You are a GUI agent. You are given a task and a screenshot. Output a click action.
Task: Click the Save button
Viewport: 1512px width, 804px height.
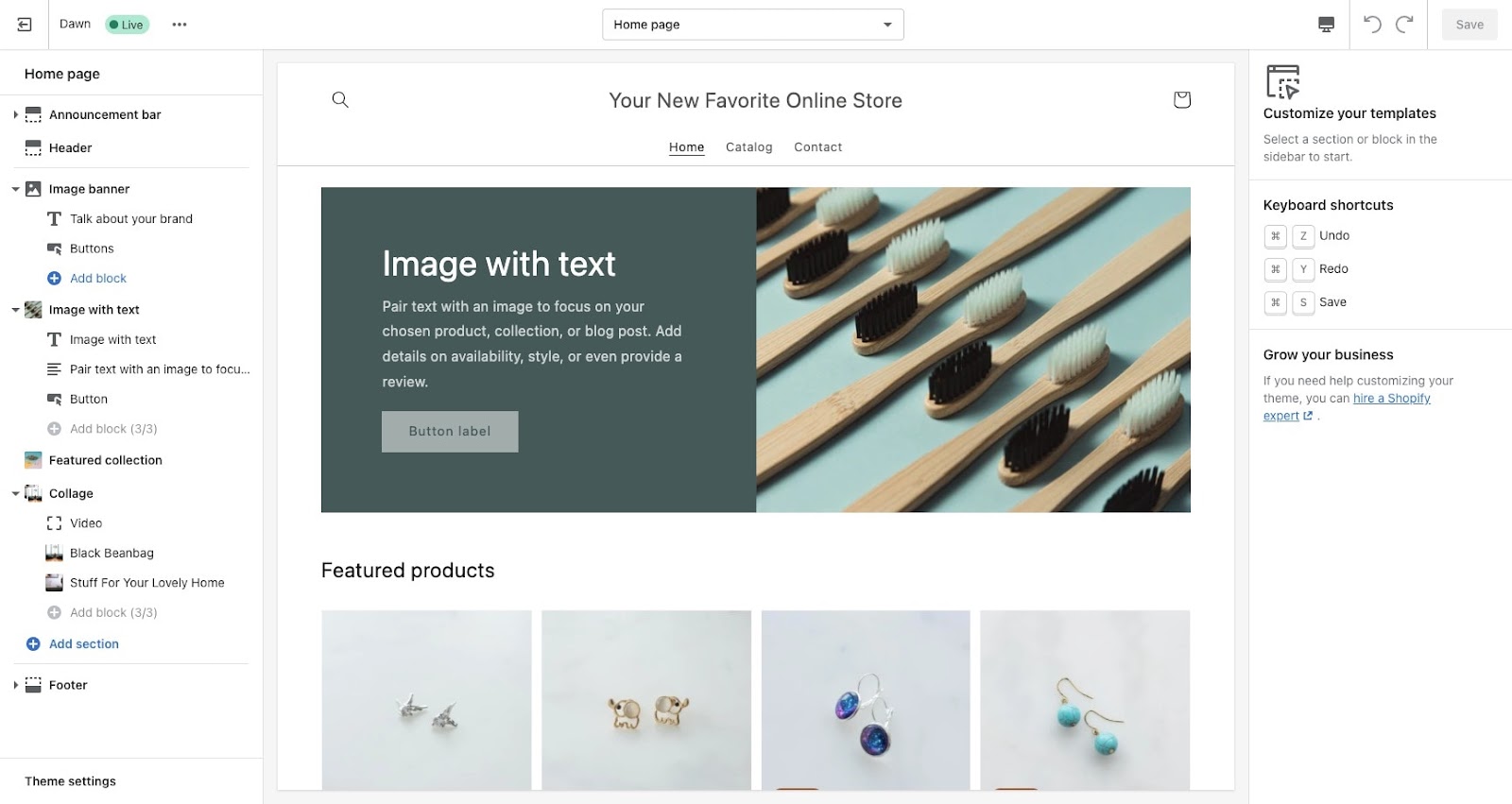pyautogui.click(x=1469, y=24)
